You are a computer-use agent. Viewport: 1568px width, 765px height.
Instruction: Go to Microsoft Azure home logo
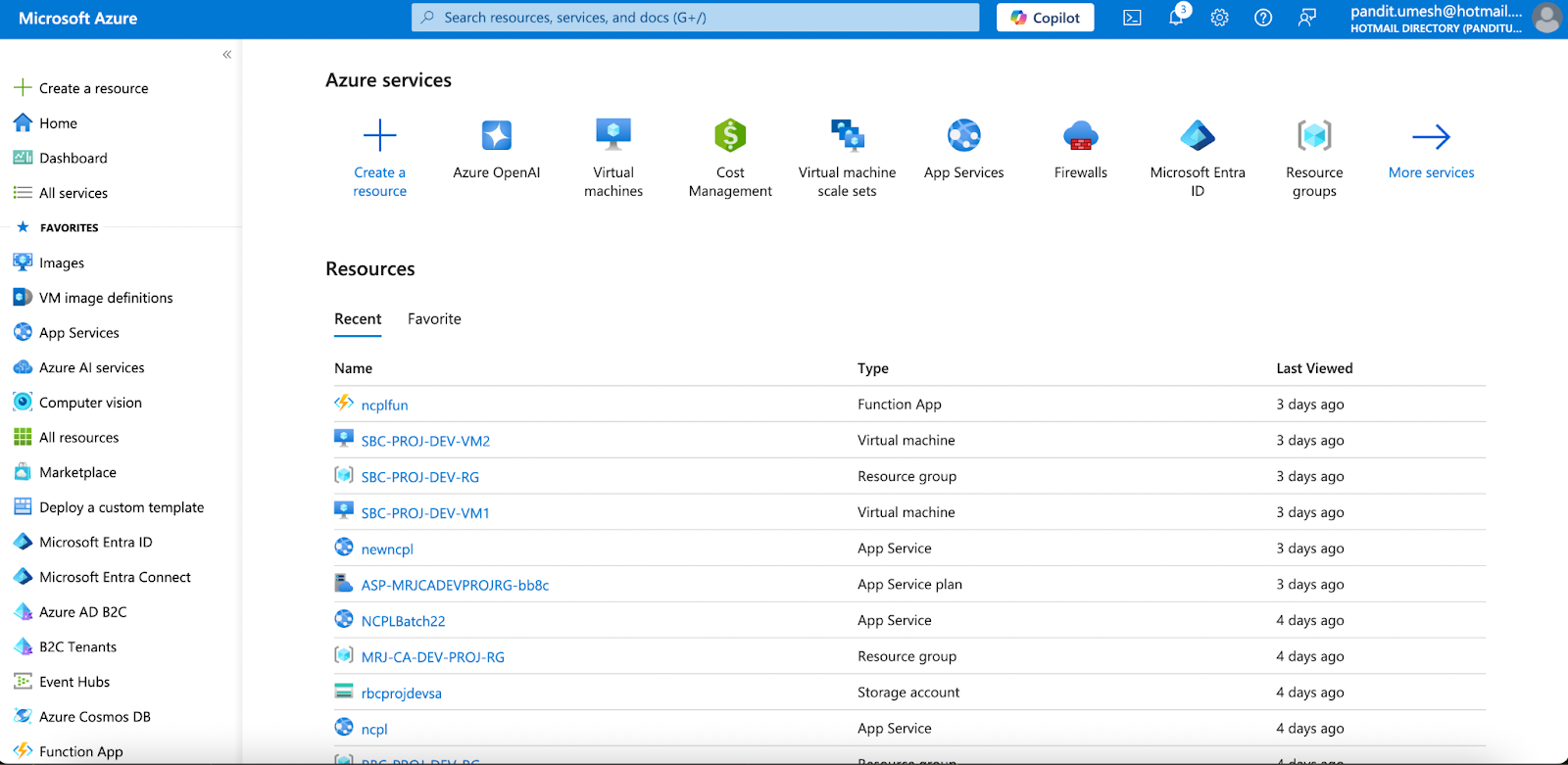[x=78, y=18]
